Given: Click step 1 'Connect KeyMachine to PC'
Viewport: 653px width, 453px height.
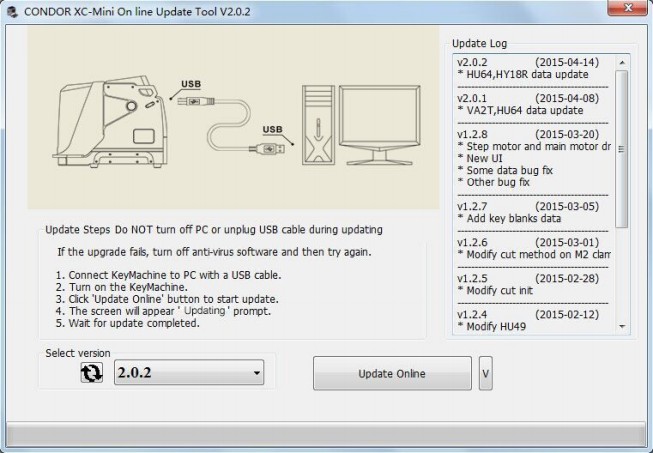Looking at the screenshot, I should click(169, 275).
